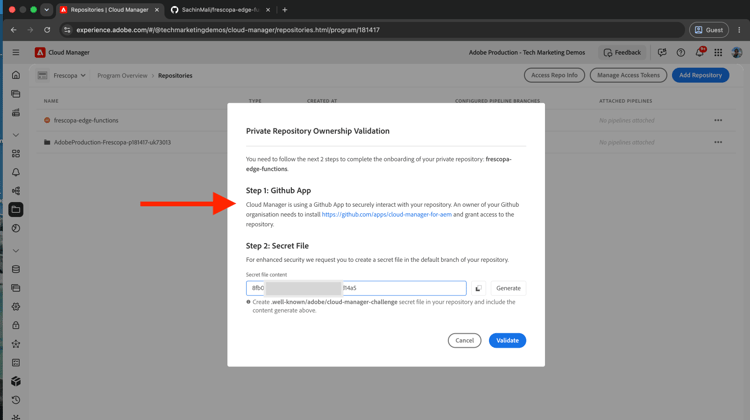Open the cube package icon in sidebar

(16, 381)
